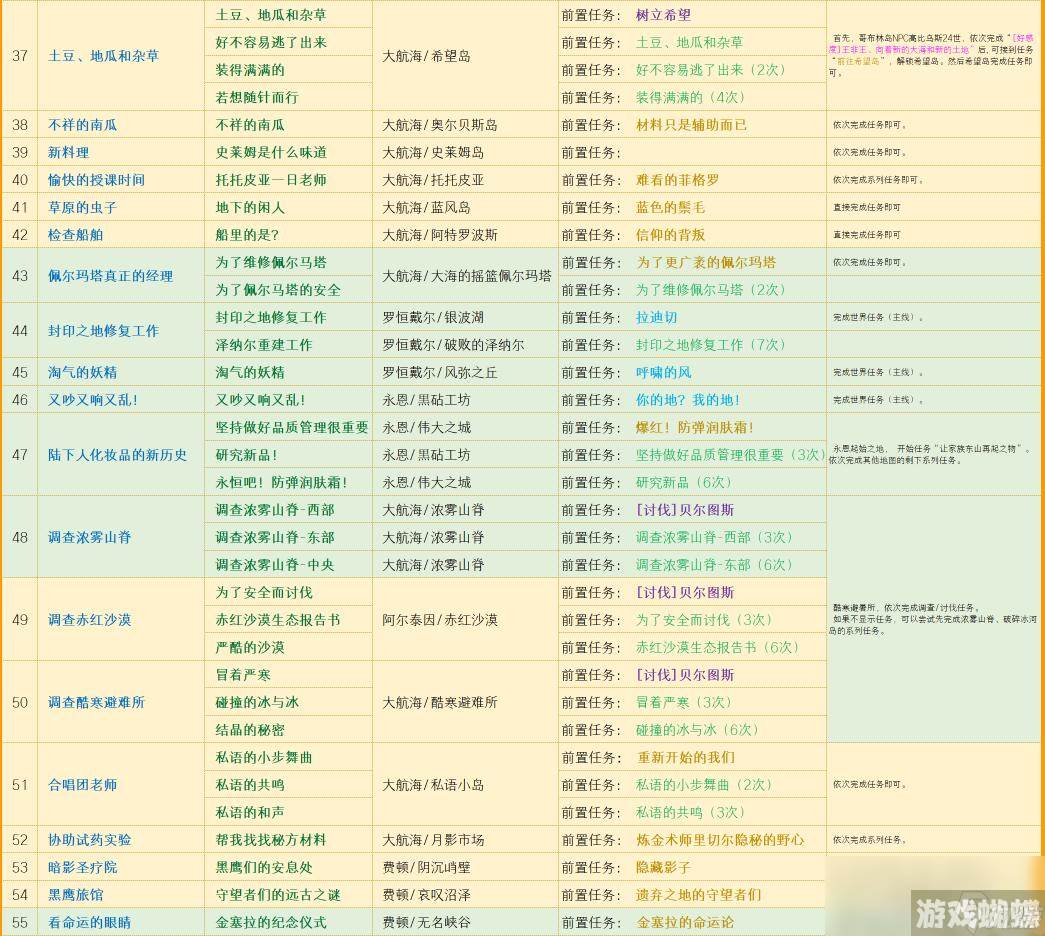Click prerequisite 隐藏影子
The width and height of the screenshot is (1045, 936).
pyautogui.click(x=663, y=867)
